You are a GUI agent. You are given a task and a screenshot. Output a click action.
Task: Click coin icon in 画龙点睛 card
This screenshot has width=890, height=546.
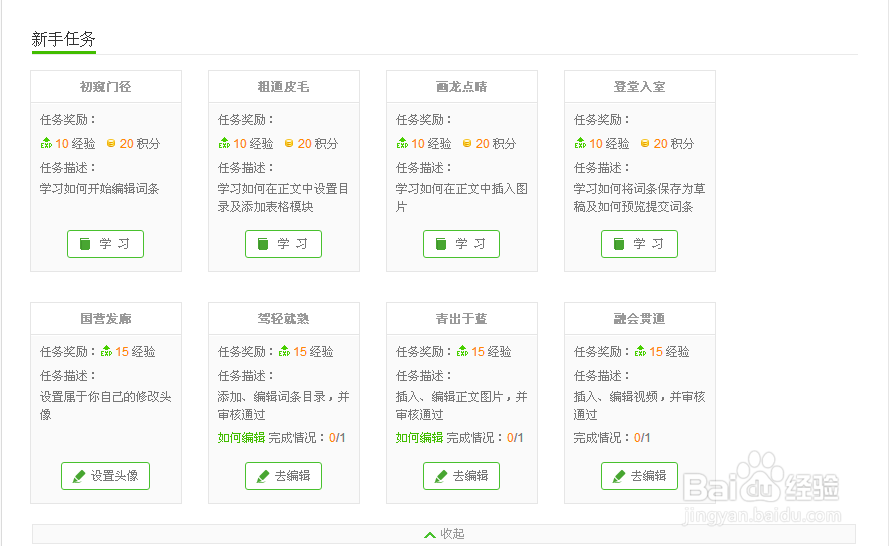click(467, 143)
